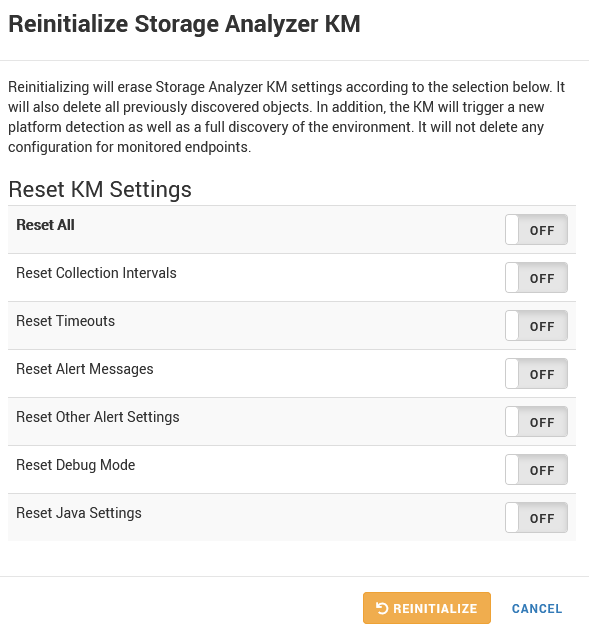Select the Reset Java Settings label
589x632 pixels.
coord(79,513)
